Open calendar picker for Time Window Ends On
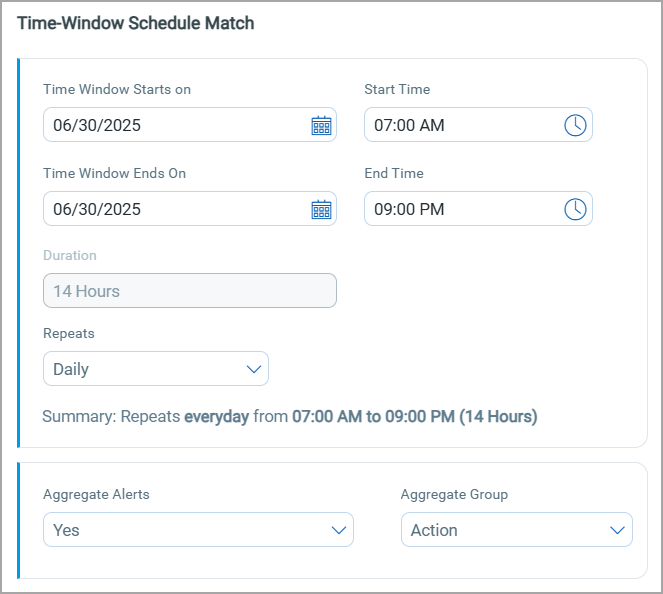 [321, 209]
